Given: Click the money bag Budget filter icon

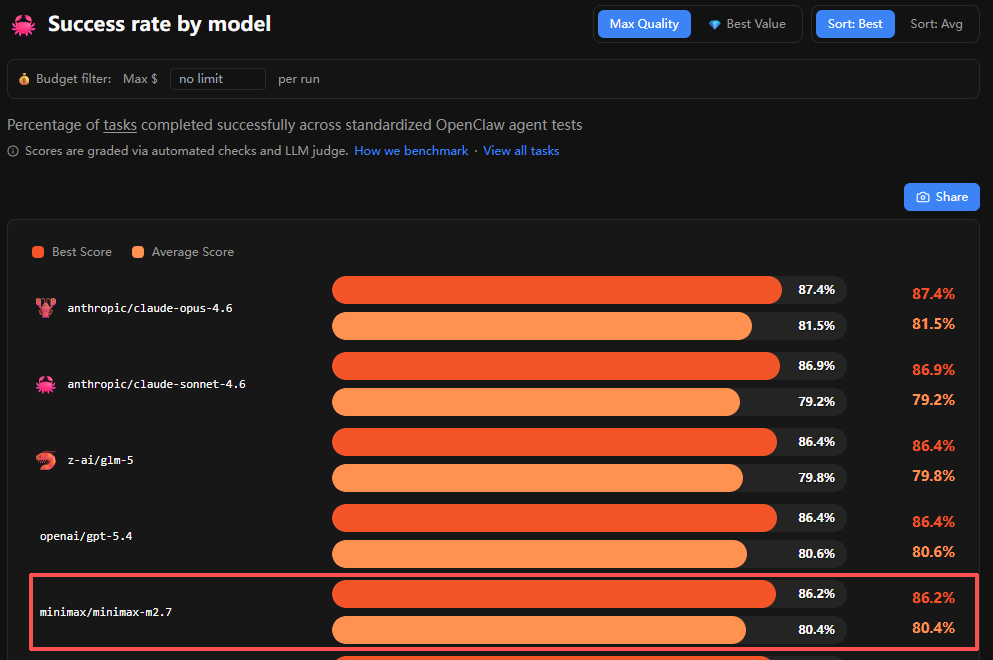Looking at the screenshot, I should coord(24,79).
